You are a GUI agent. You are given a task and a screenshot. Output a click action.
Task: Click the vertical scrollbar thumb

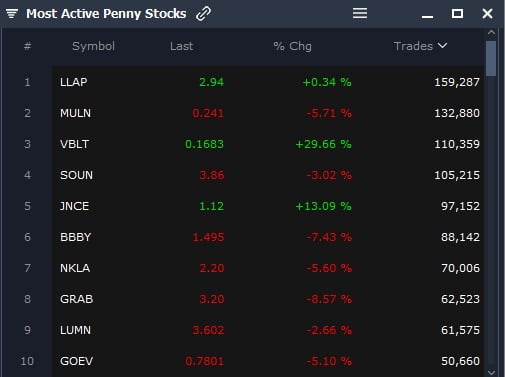pyautogui.click(x=491, y=59)
